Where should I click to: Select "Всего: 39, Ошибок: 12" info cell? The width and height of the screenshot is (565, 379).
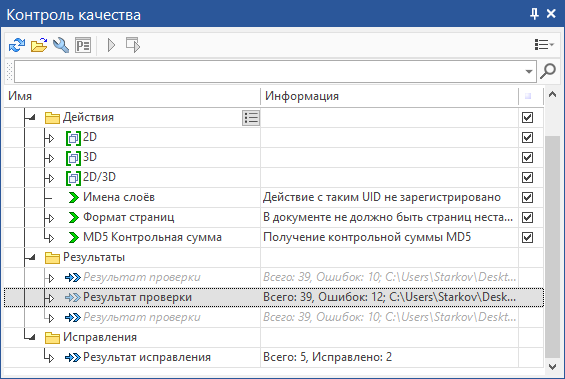[389, 298]
